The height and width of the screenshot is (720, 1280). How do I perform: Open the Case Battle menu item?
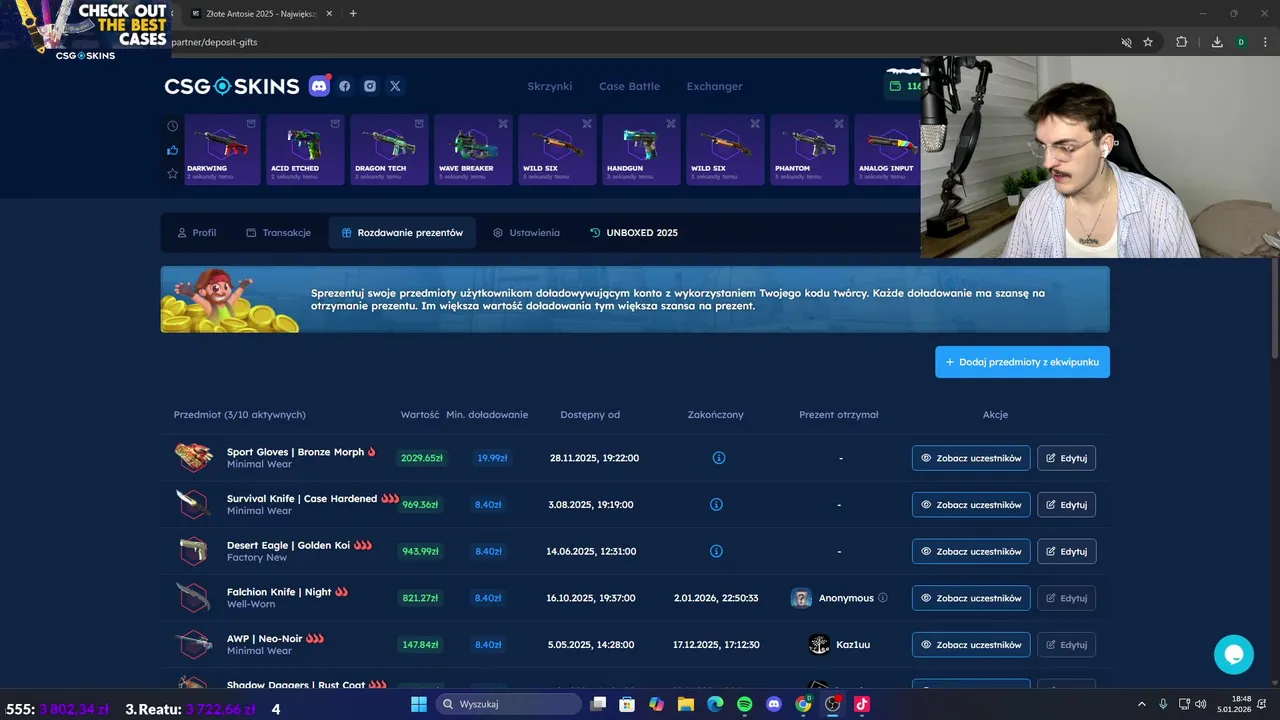pos(629,86)
